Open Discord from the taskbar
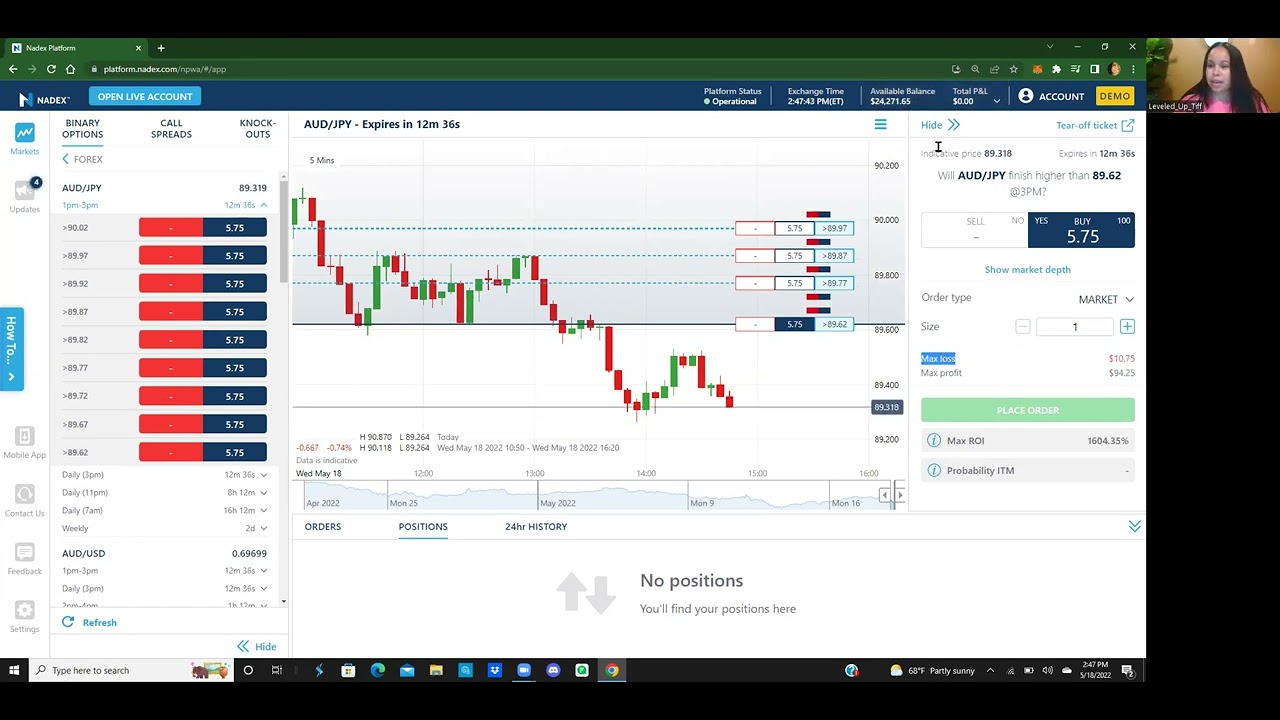 [553, 670]
